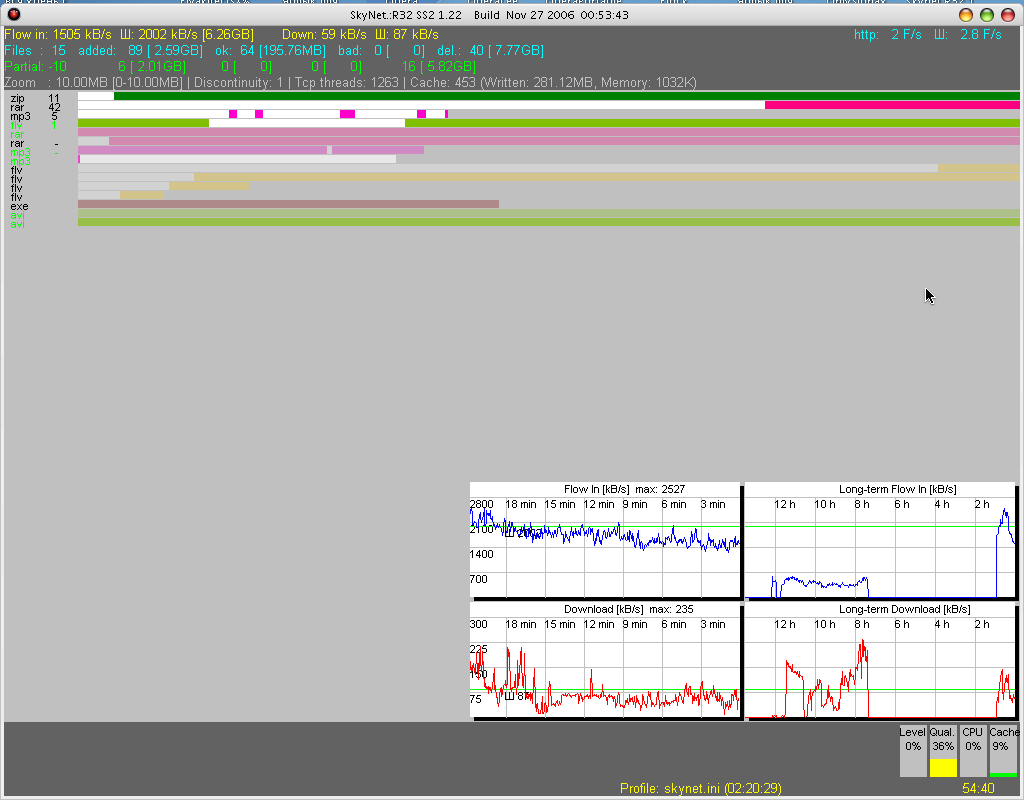
Task: Click the 'Cache: 453' text in header
Action: [443, 83]
